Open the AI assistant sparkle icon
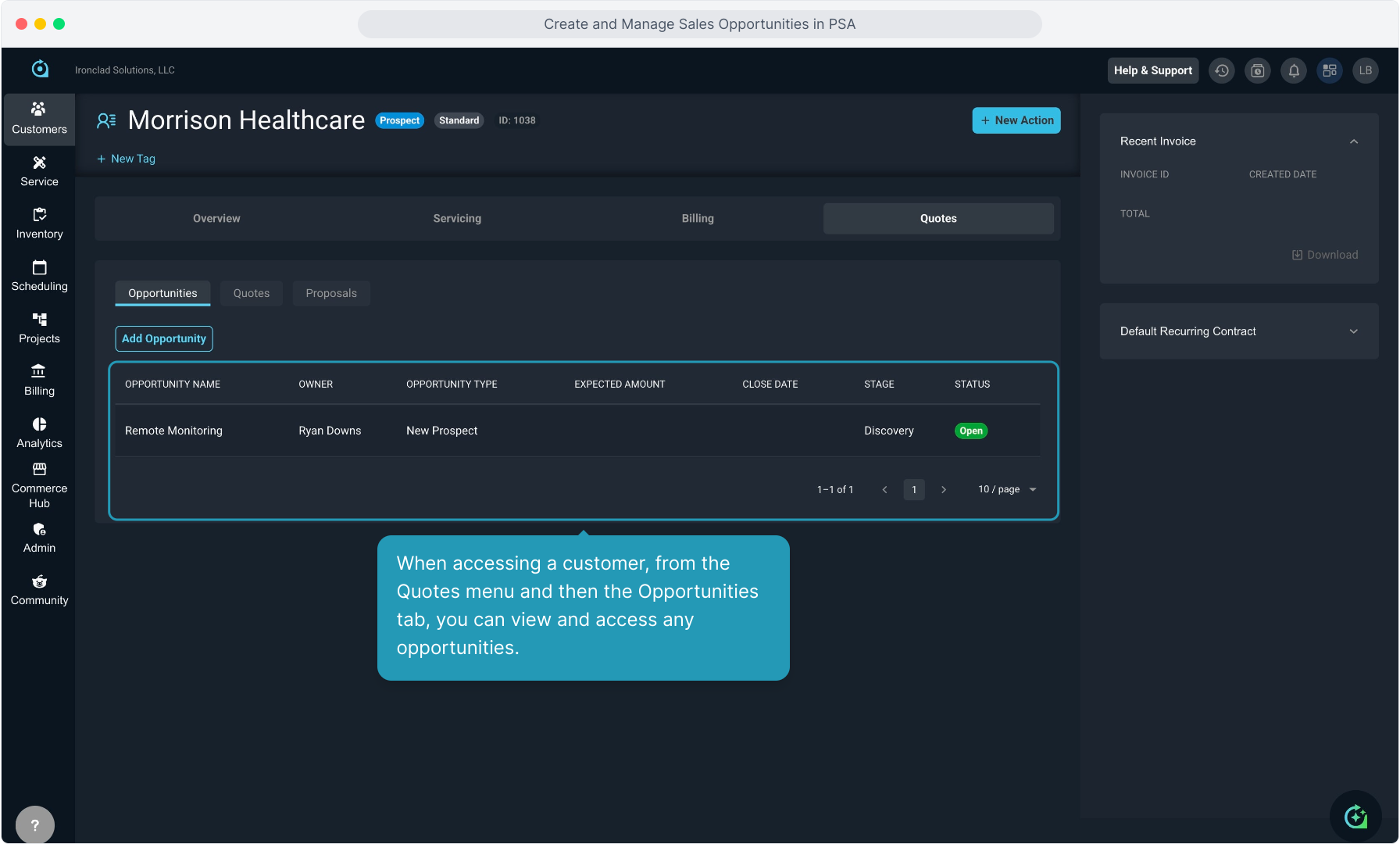This screenshot has width=1400, height=844. click(x=1355, y=817)
